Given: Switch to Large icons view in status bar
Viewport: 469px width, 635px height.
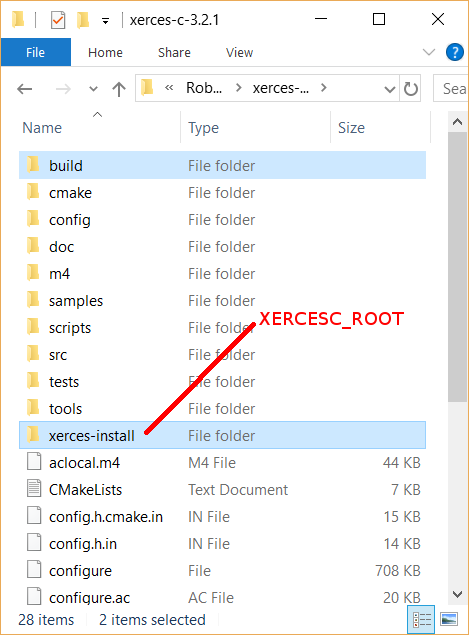Looking at the screenshot, I should 449,619.
